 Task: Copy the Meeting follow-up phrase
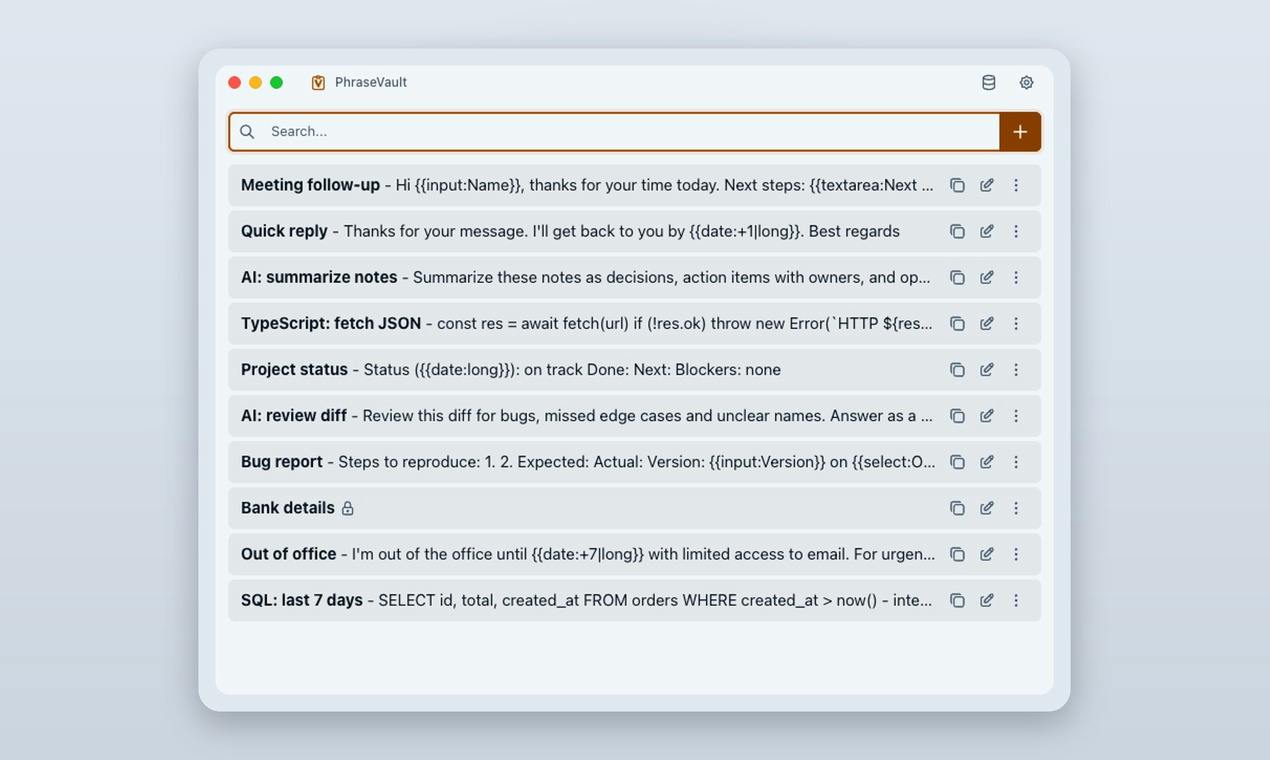pos(957,185)
